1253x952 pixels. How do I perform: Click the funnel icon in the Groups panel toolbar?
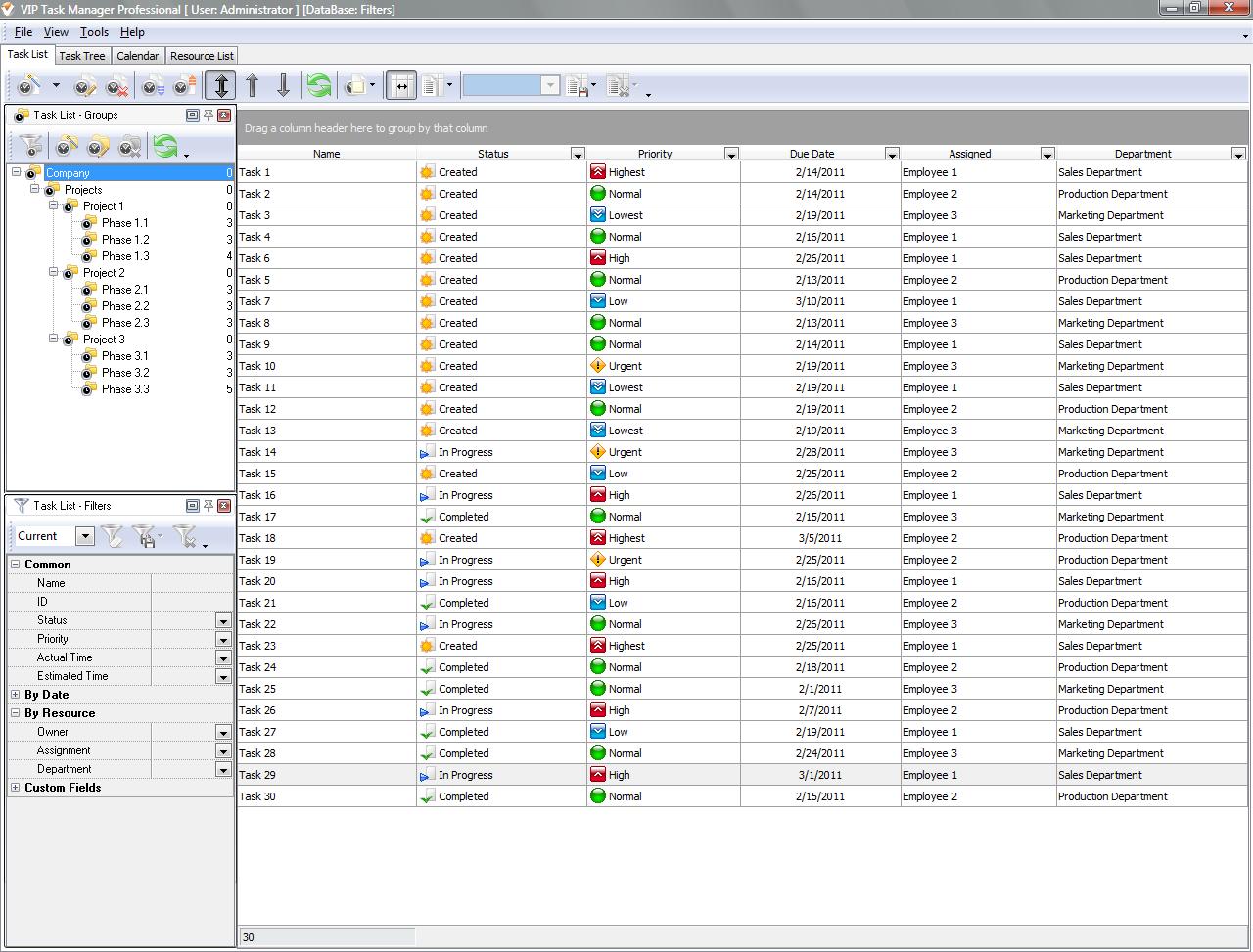coord(30,147)
